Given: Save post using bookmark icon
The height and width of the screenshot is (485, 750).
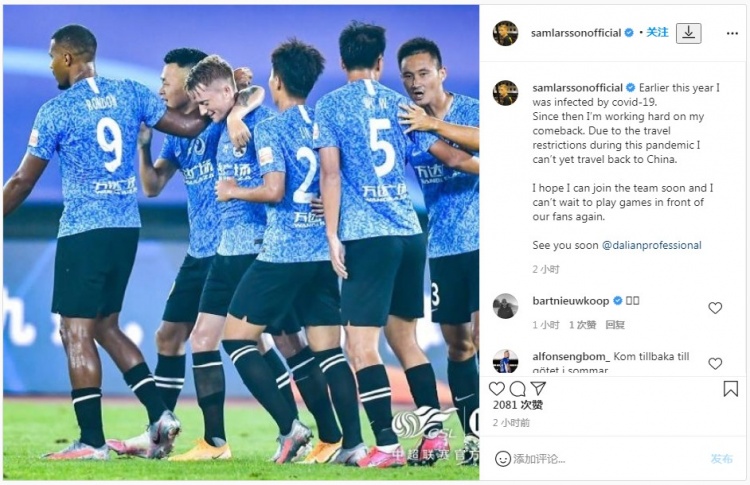Looking at the screenshot, I should pos(730,389).
